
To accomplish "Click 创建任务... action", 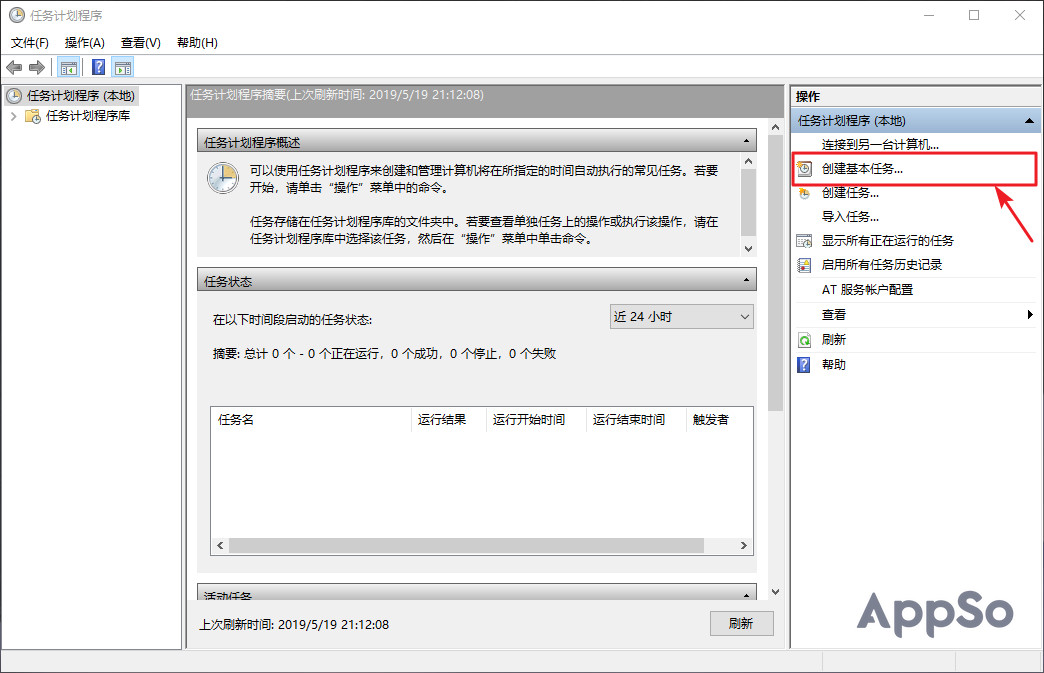I will pyautogui.click(x=850, y=193).
